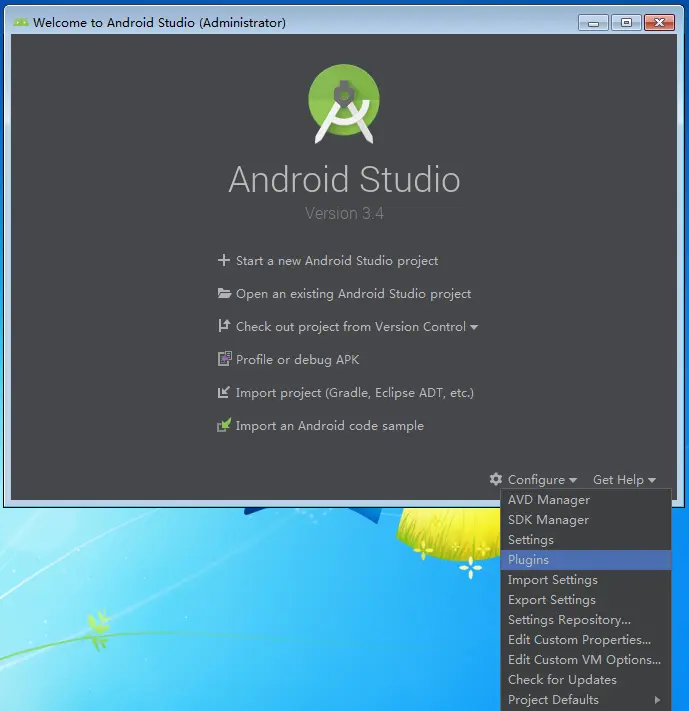Click the plus icon for new project
The width and height of the screenshot is (689, 711).
point(224,260)
